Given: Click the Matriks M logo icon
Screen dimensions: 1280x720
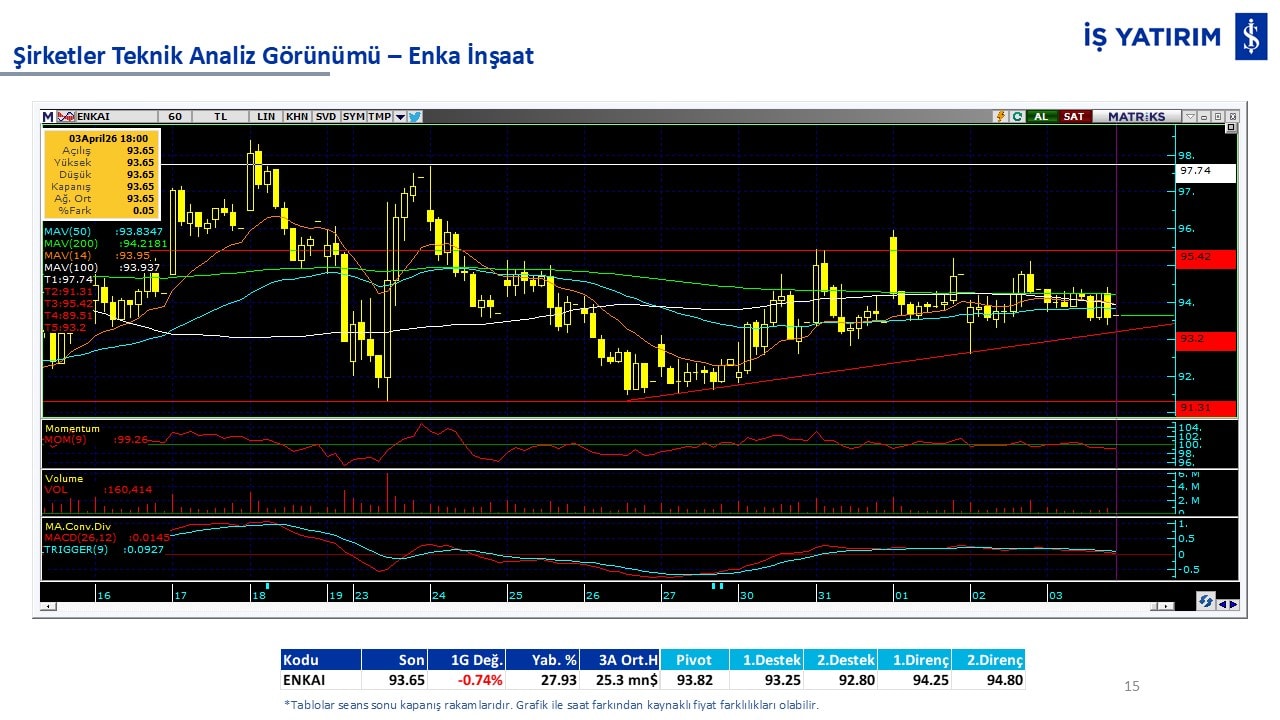Looking at the screenshot, I should (48, 117).
